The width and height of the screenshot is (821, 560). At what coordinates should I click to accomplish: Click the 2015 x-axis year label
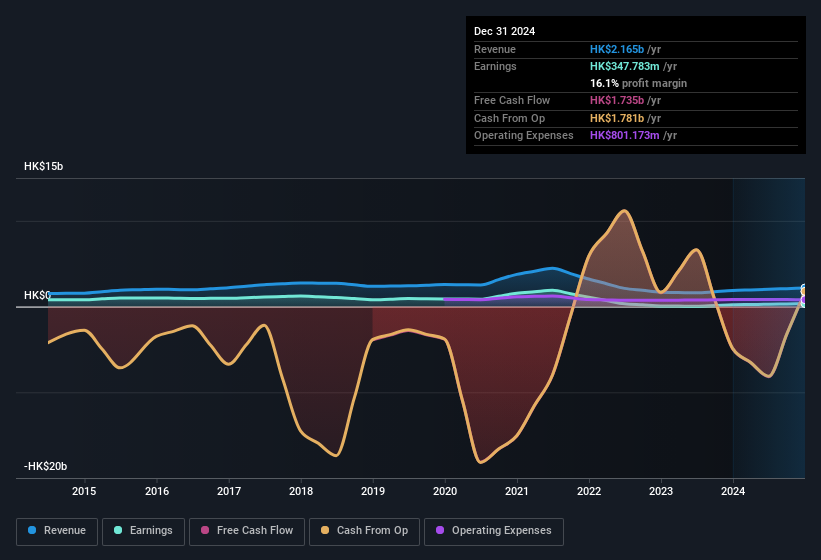[84, 491]
